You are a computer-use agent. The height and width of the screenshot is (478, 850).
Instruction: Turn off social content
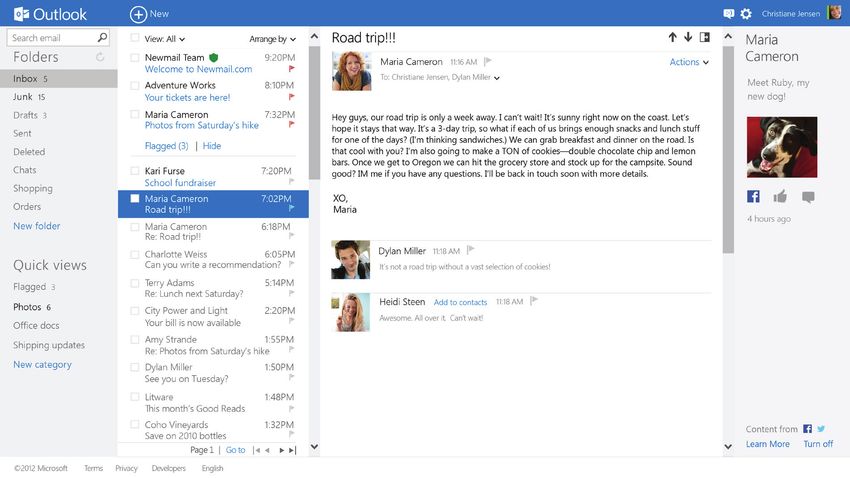click(818, 444)
